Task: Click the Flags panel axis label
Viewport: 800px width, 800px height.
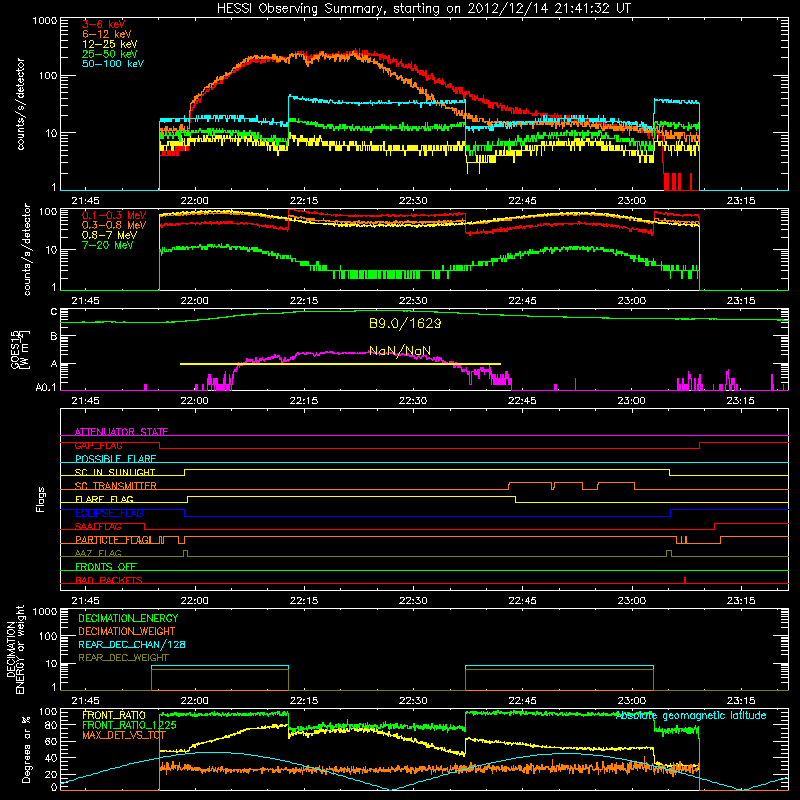Action: 41,499
